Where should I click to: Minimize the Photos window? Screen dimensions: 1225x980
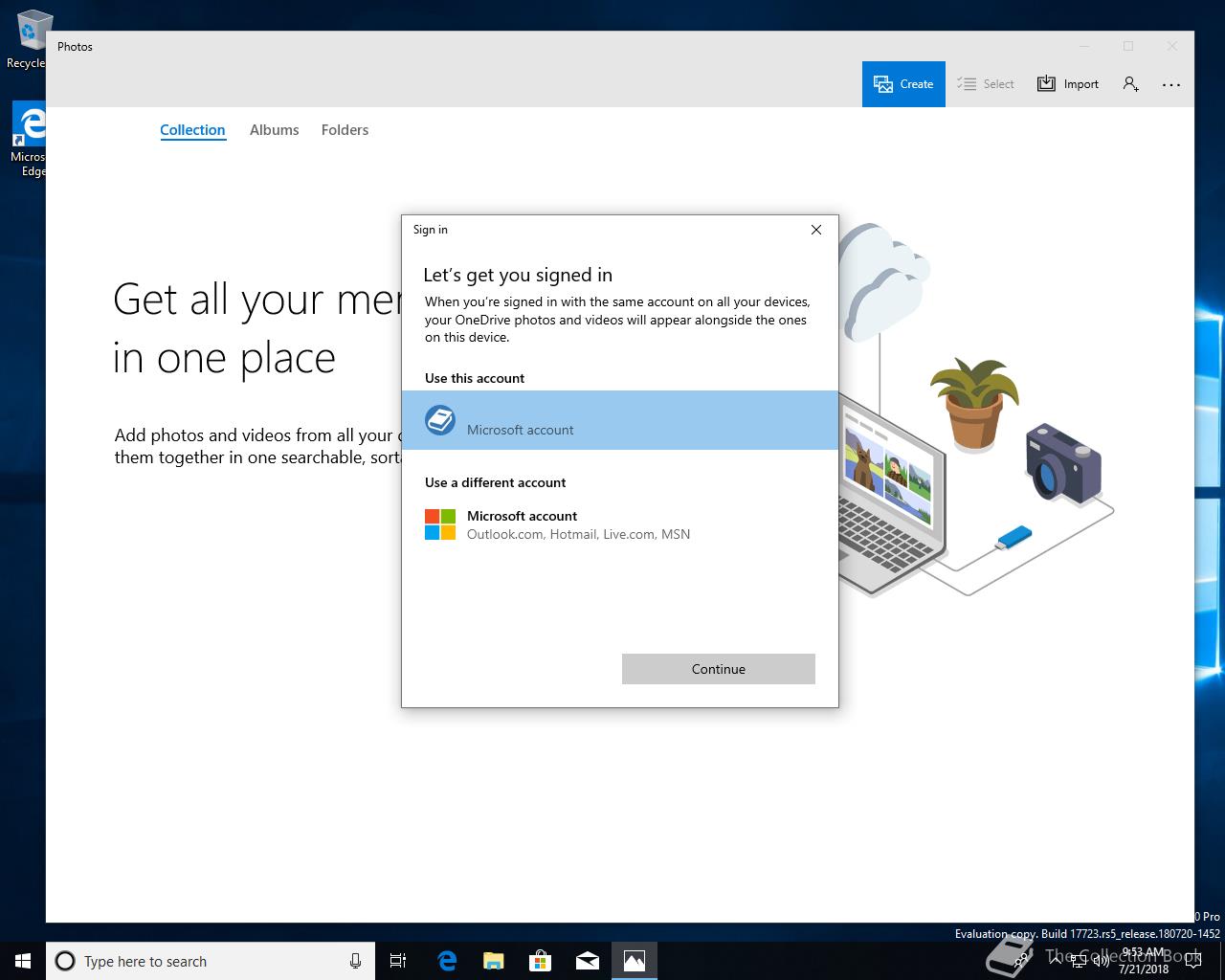(1084, 46)
